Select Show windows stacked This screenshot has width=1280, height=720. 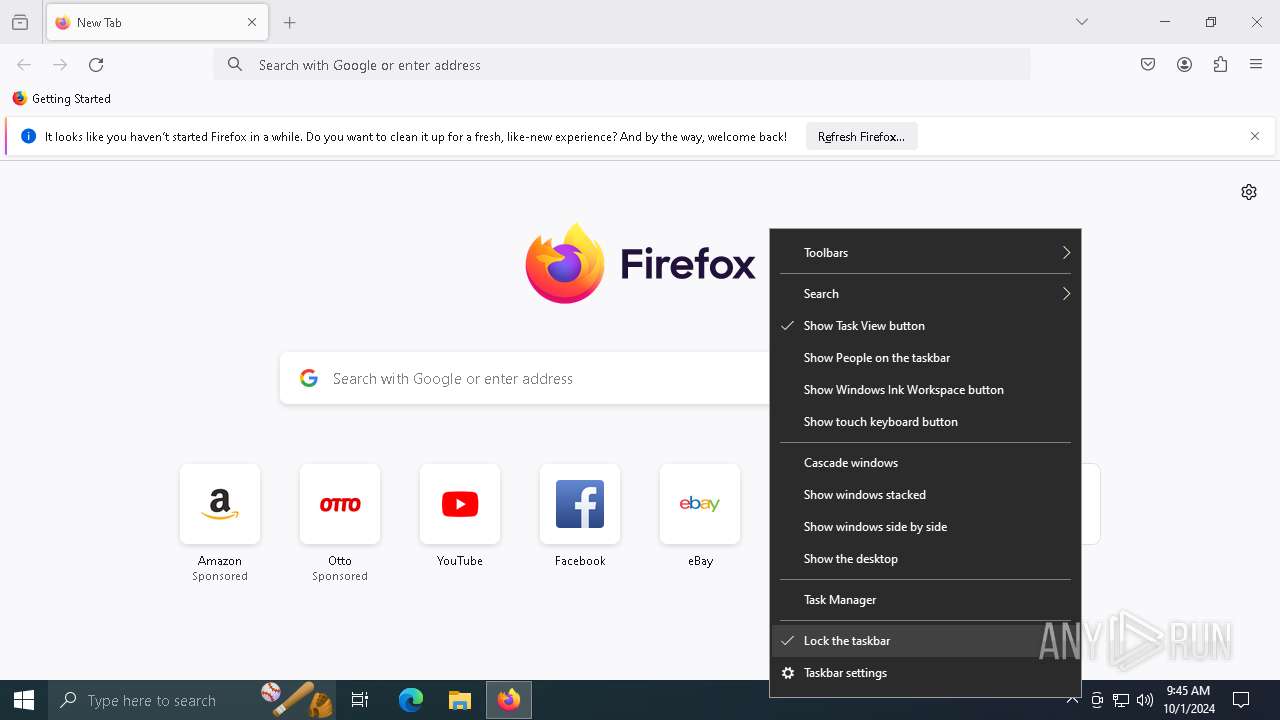[x=925, y=495]
